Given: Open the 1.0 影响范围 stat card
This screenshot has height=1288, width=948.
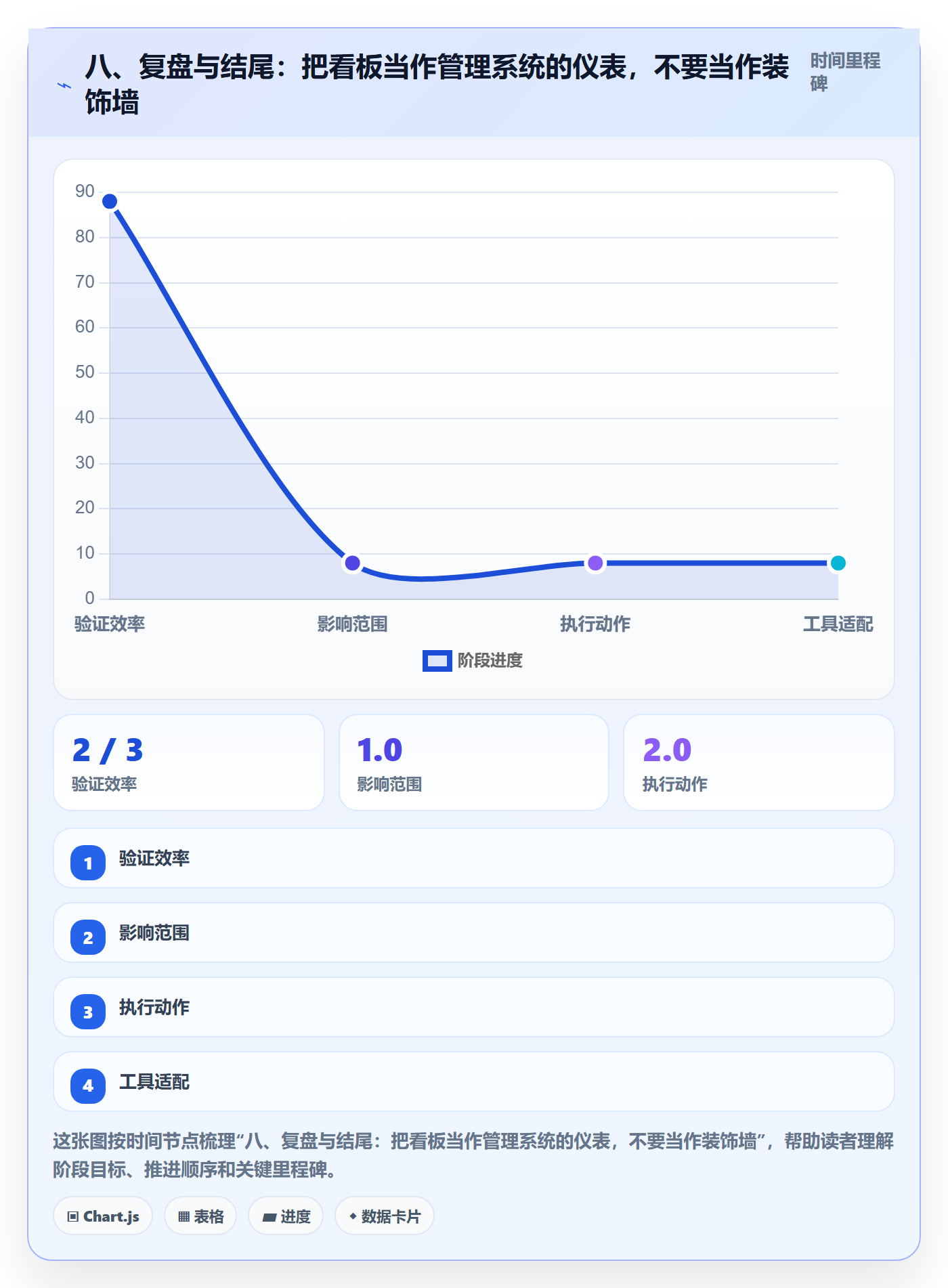Looking at the screenshot, I should [474, 763].
